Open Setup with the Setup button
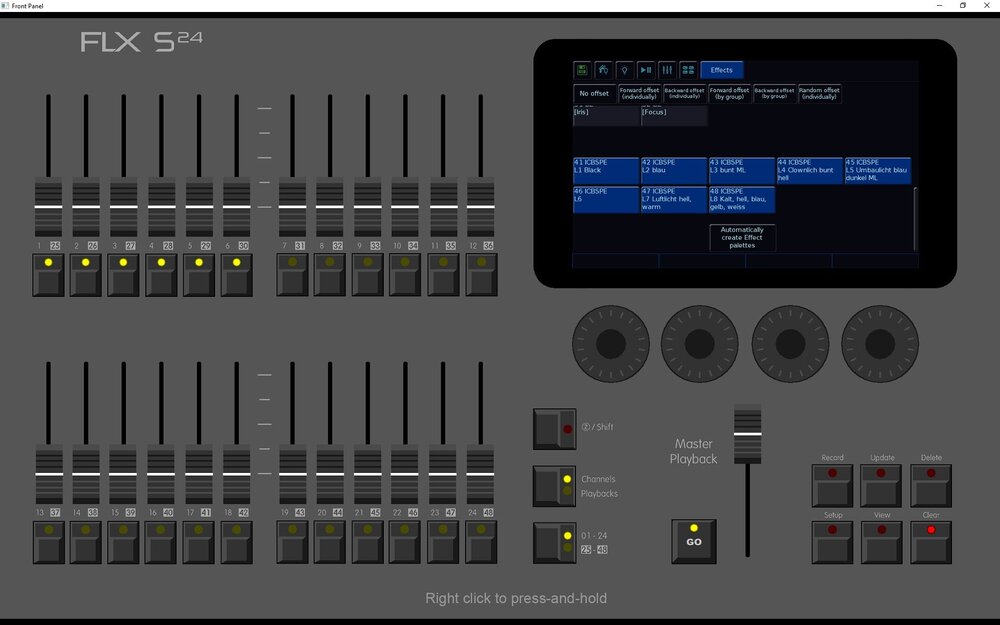The image size is (1000, 625). click(x=832, y=543)
